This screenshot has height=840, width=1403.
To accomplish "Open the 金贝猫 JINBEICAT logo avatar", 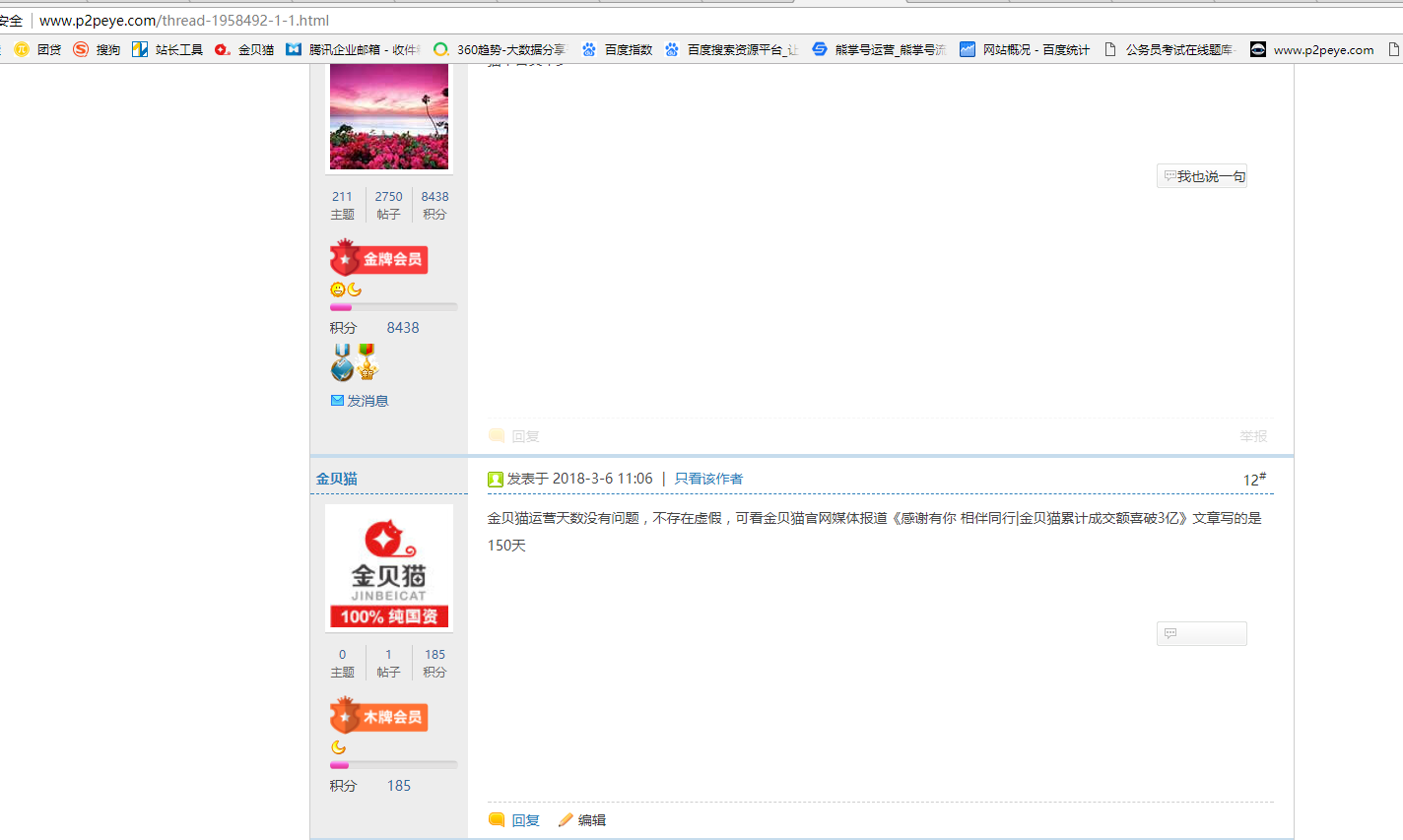I will 389,567.
